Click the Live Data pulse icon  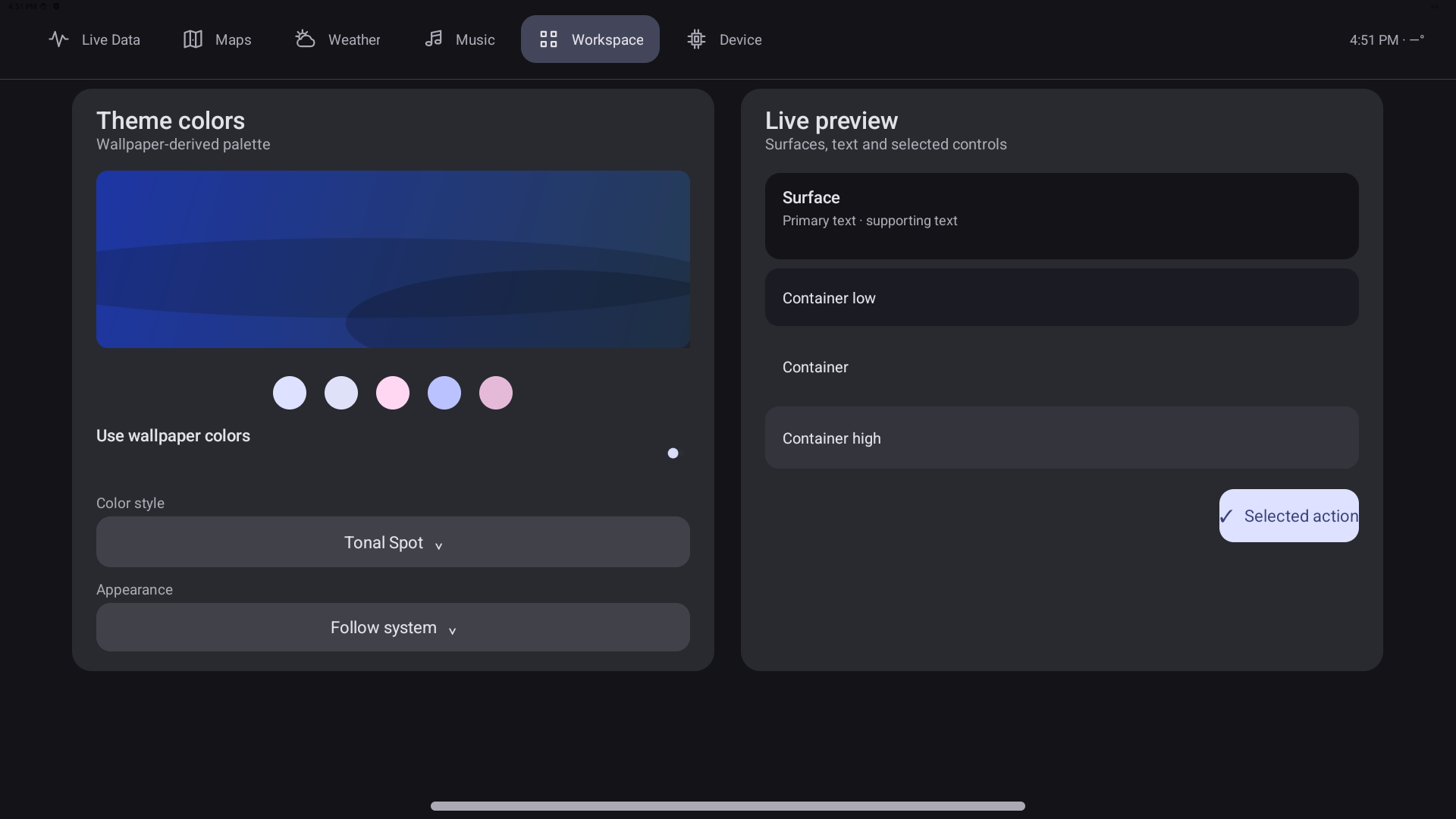coord(58,39)
